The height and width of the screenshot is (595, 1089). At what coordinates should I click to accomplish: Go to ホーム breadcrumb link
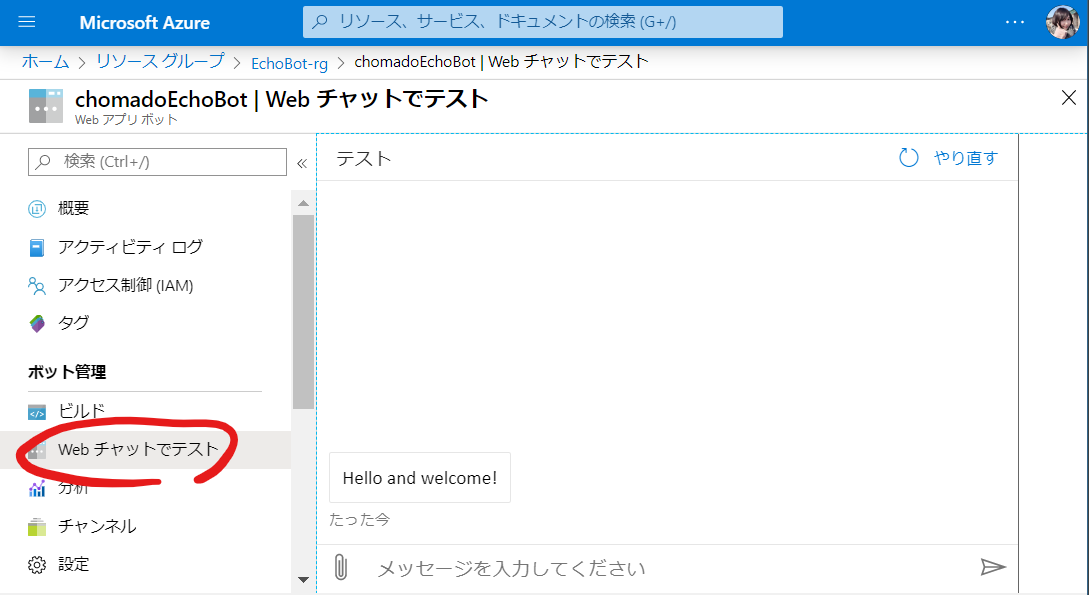[x=46, y=61]
